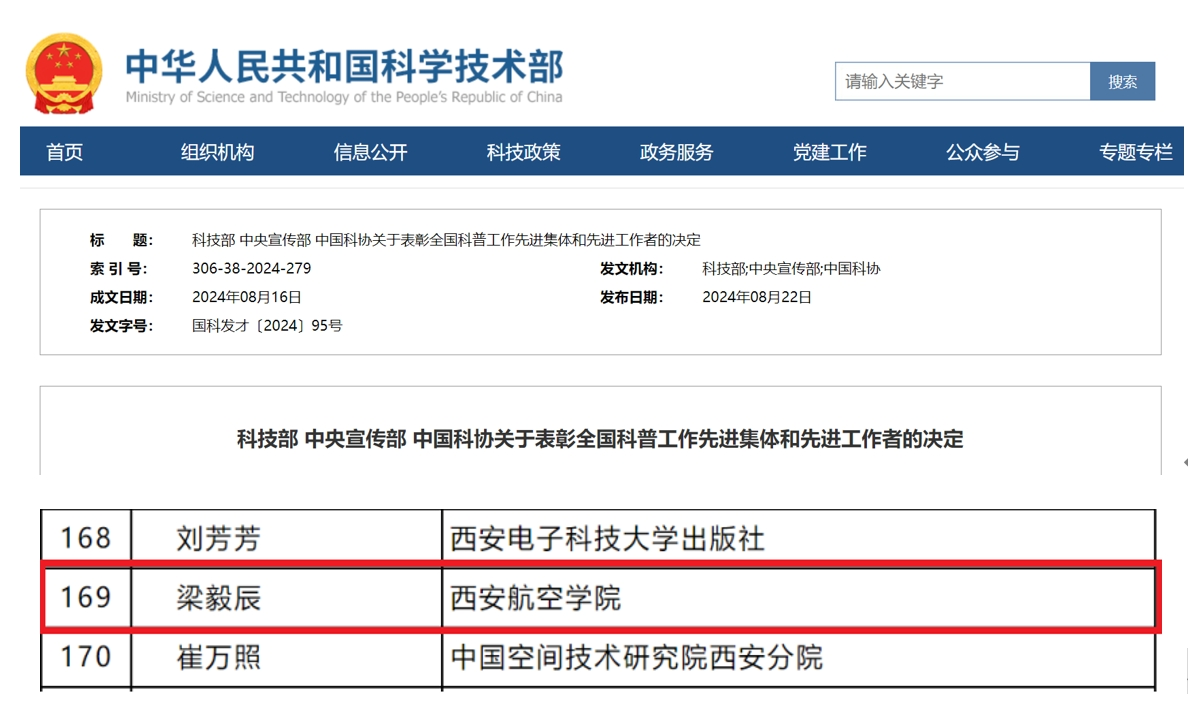Screen dimensions: 1188x711
Task: Click the national emblem logo
Action: [63, 74]
